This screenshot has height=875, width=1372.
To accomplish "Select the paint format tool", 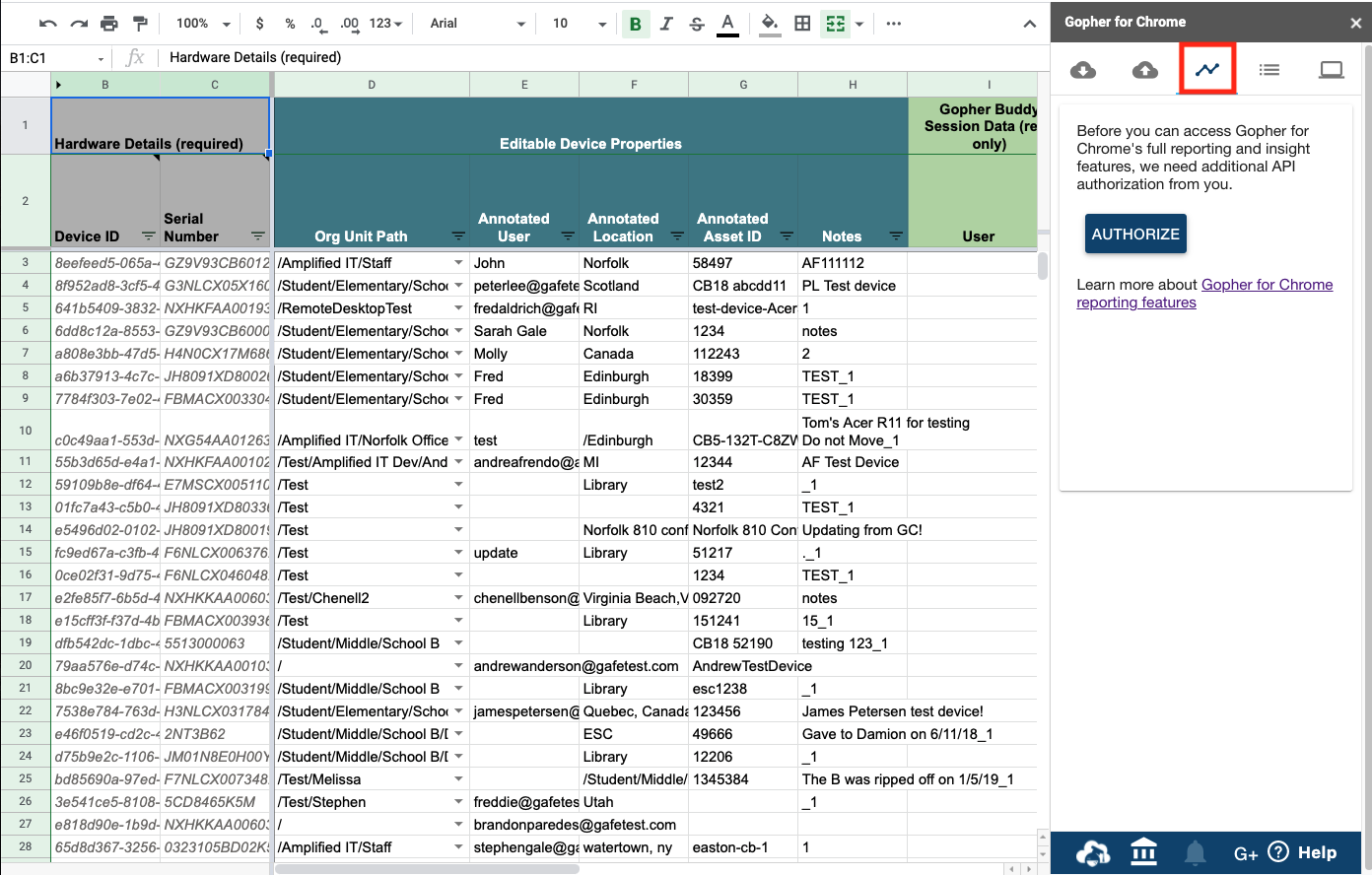I will pos(140,24).
